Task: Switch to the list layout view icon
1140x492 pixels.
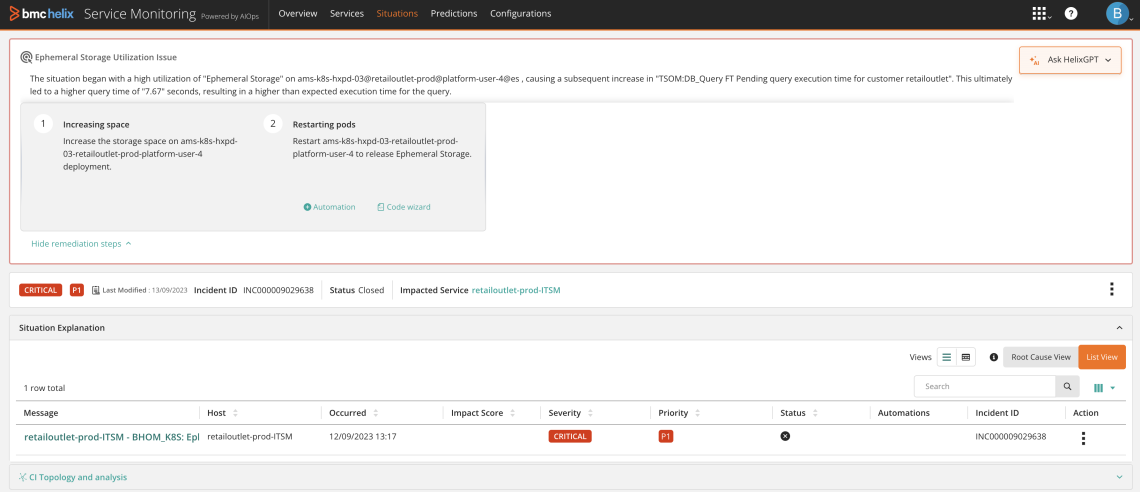Action: [946, 357]
